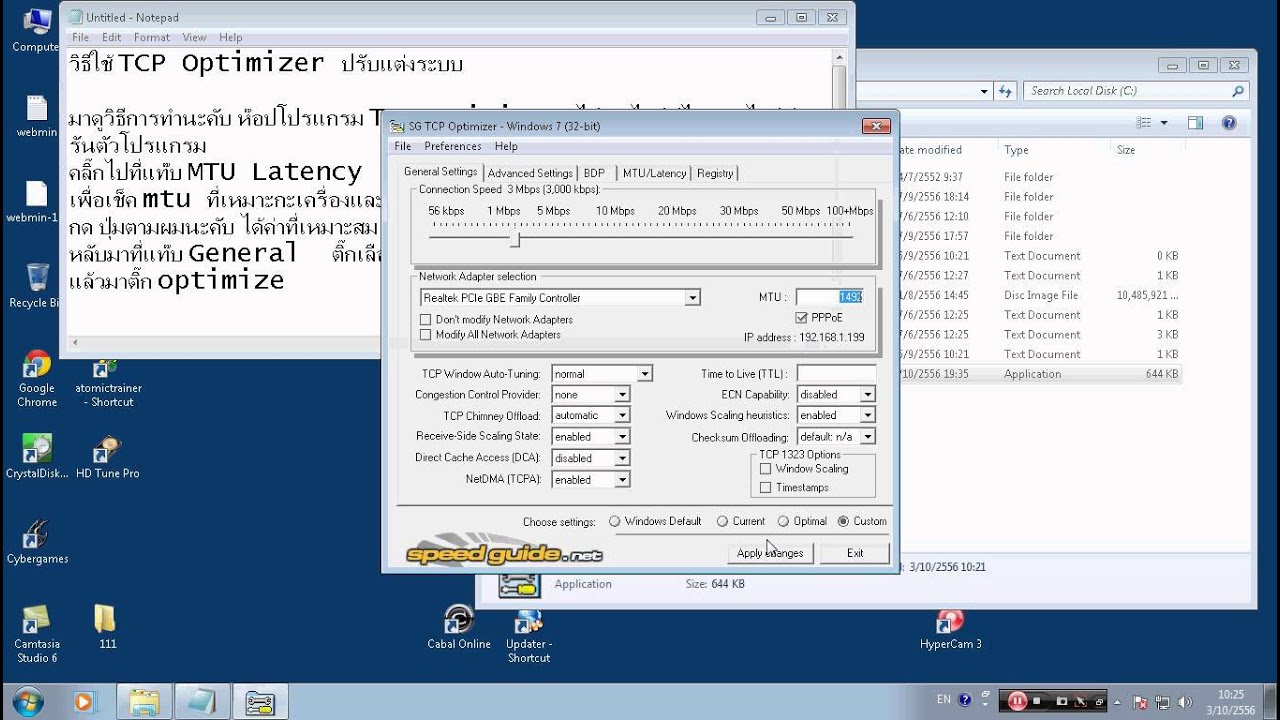
Task: Select the Cybergames desktop icon
Action: pos(37,543)
